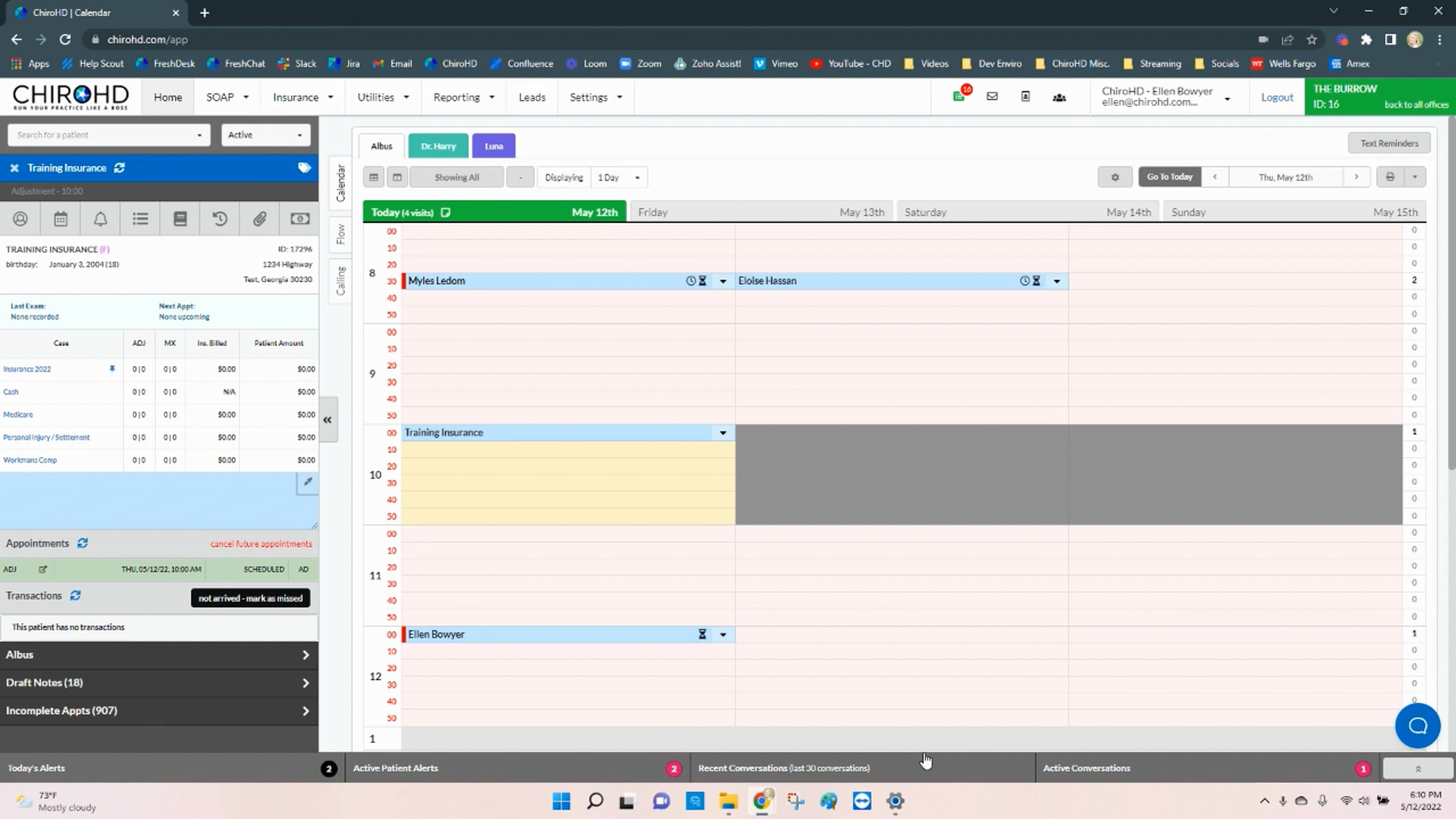The width and height of the screenshot is (1456, 819).
Task: Collapse sidebar with double chevron arrow
Action: pos(328,420)
